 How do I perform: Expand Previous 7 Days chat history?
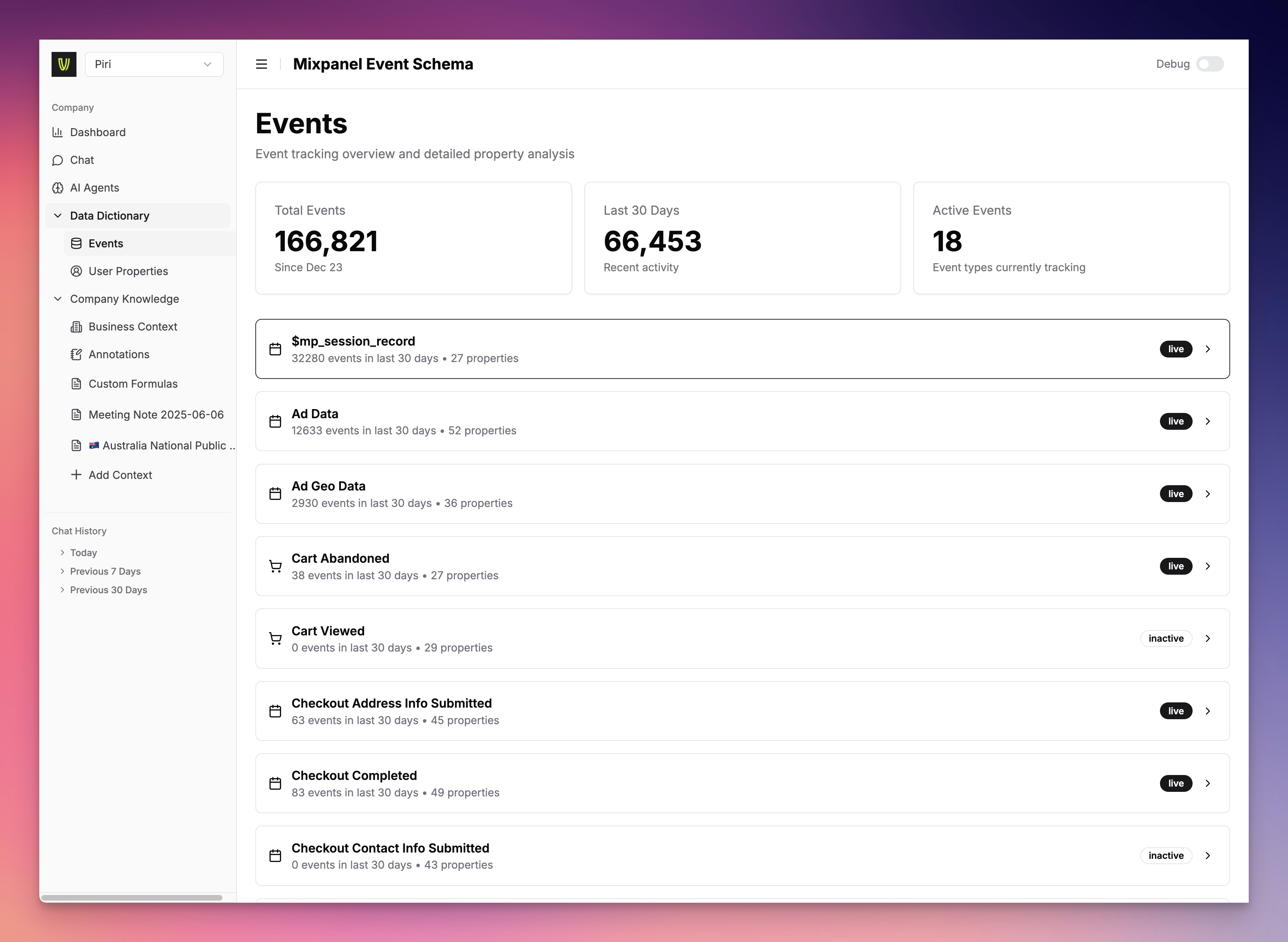[x=105, y=572]
